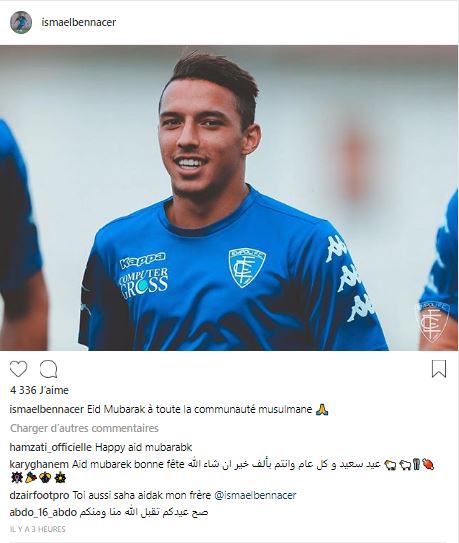Viewport: 459px width, 543px height.
Task: Open dzairfootpro commenter profile
Action: click(39, 495)
